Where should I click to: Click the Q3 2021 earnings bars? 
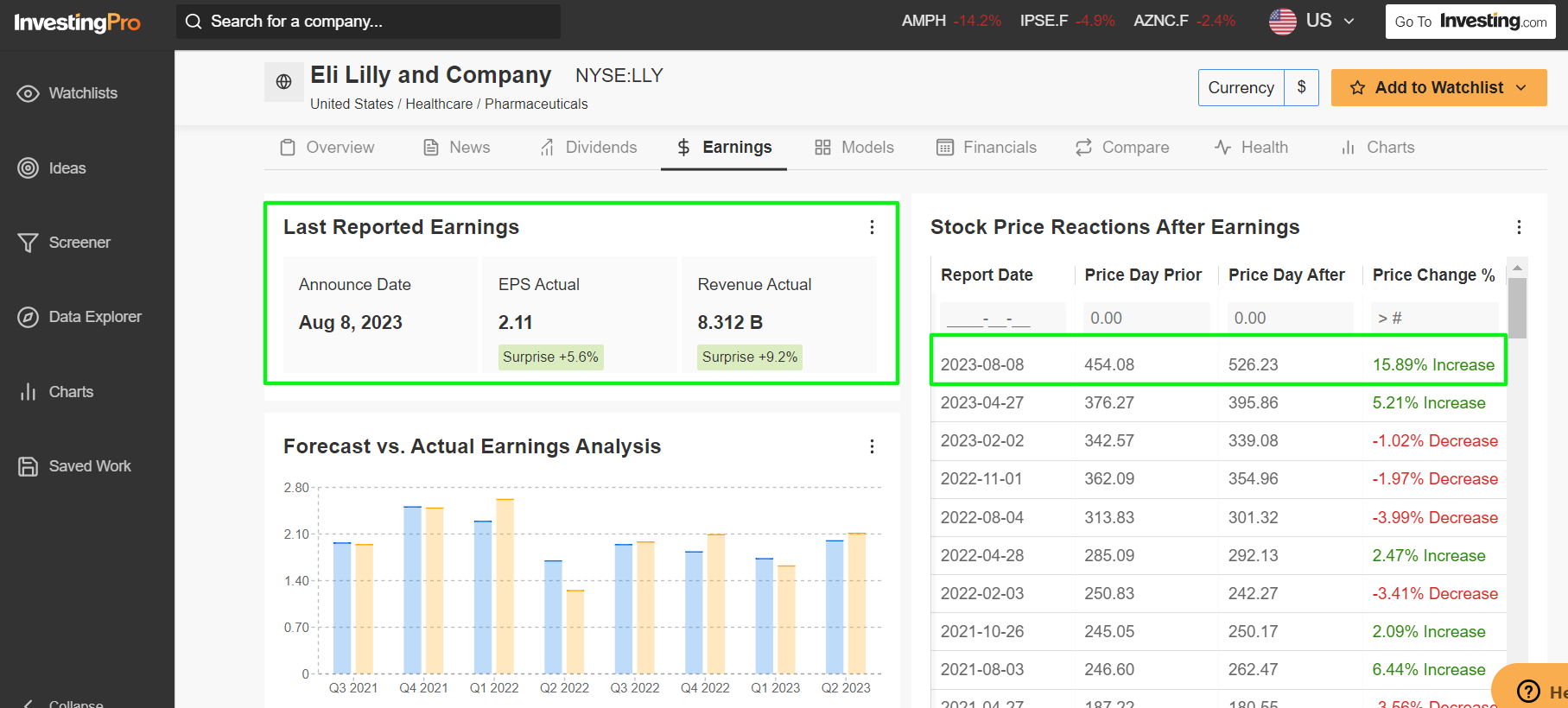tap(353, 608)
